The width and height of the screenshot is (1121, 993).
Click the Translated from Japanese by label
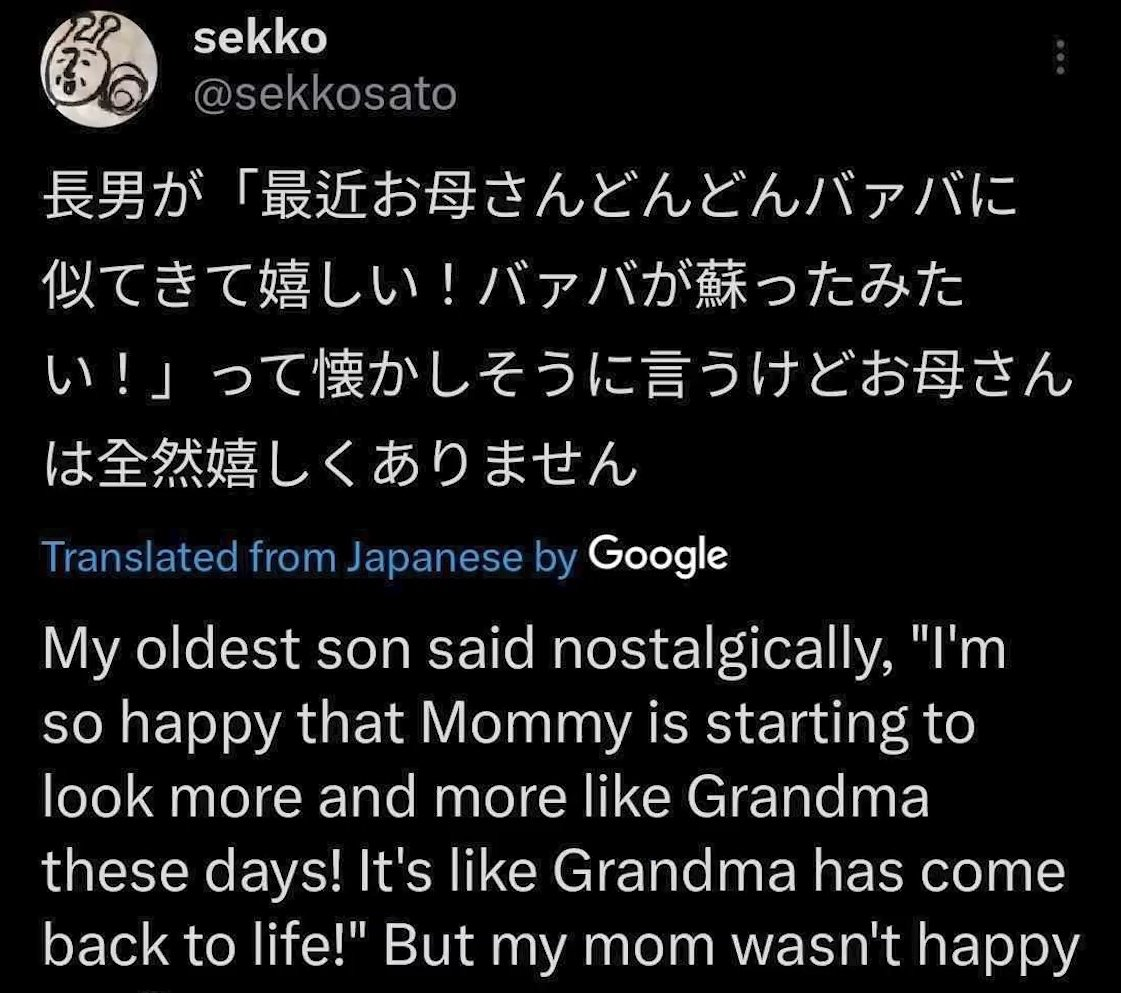click(x=310, y=557)
